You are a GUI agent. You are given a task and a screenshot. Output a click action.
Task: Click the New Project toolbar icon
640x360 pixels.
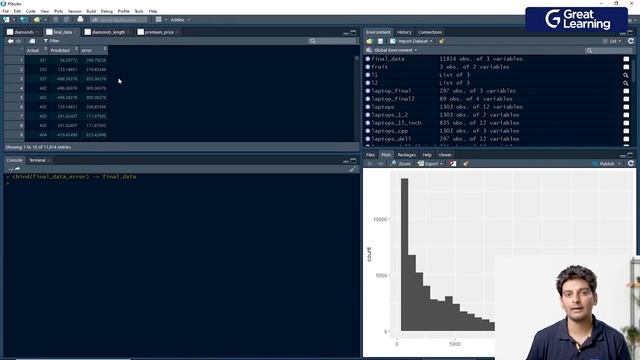click(24, 20)
